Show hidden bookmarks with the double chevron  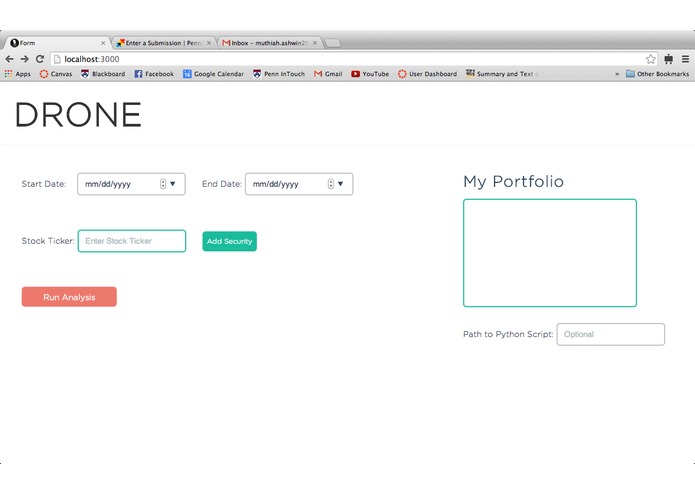click(x=617, y=74)
